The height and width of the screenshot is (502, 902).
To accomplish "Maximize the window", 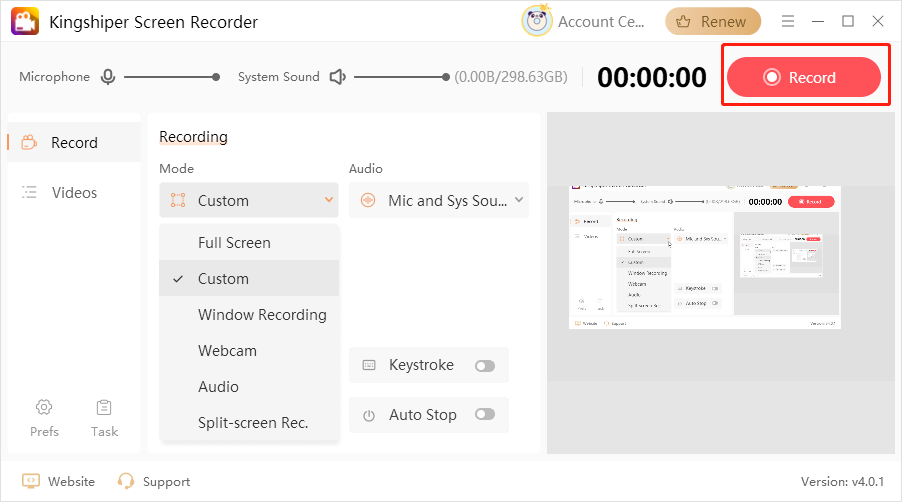I will click(x=847, y=21).
